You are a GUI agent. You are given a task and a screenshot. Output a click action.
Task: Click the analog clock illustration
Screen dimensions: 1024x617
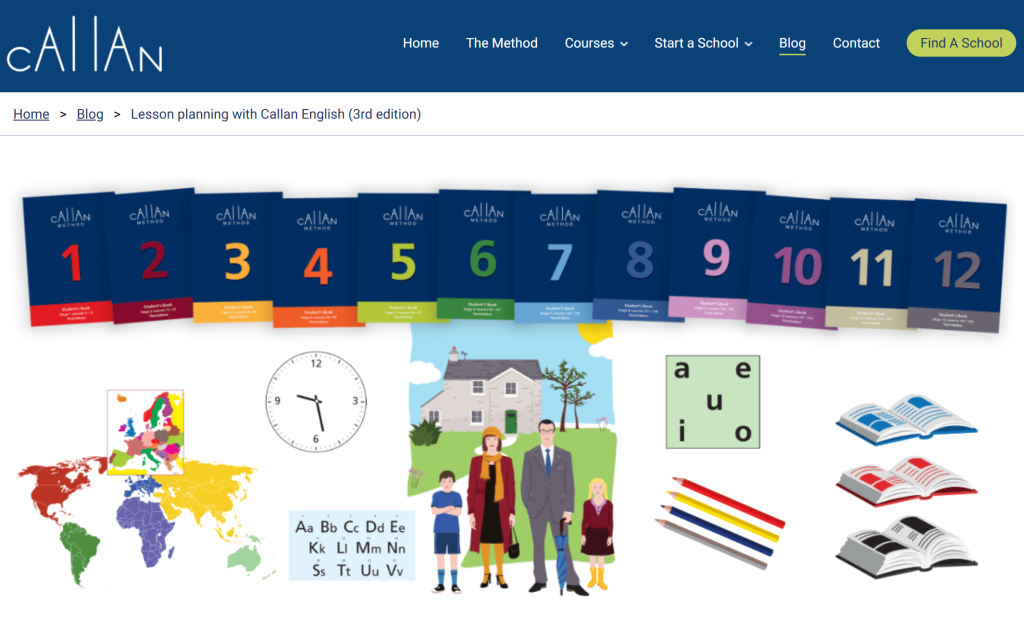(x=316, y=401)
